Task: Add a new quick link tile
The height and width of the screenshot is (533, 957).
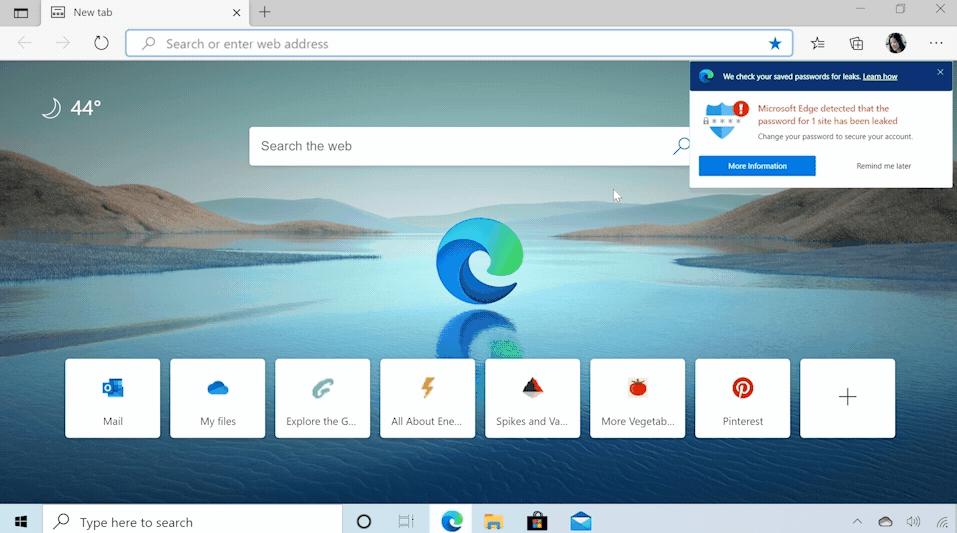Action: (847, 398)
